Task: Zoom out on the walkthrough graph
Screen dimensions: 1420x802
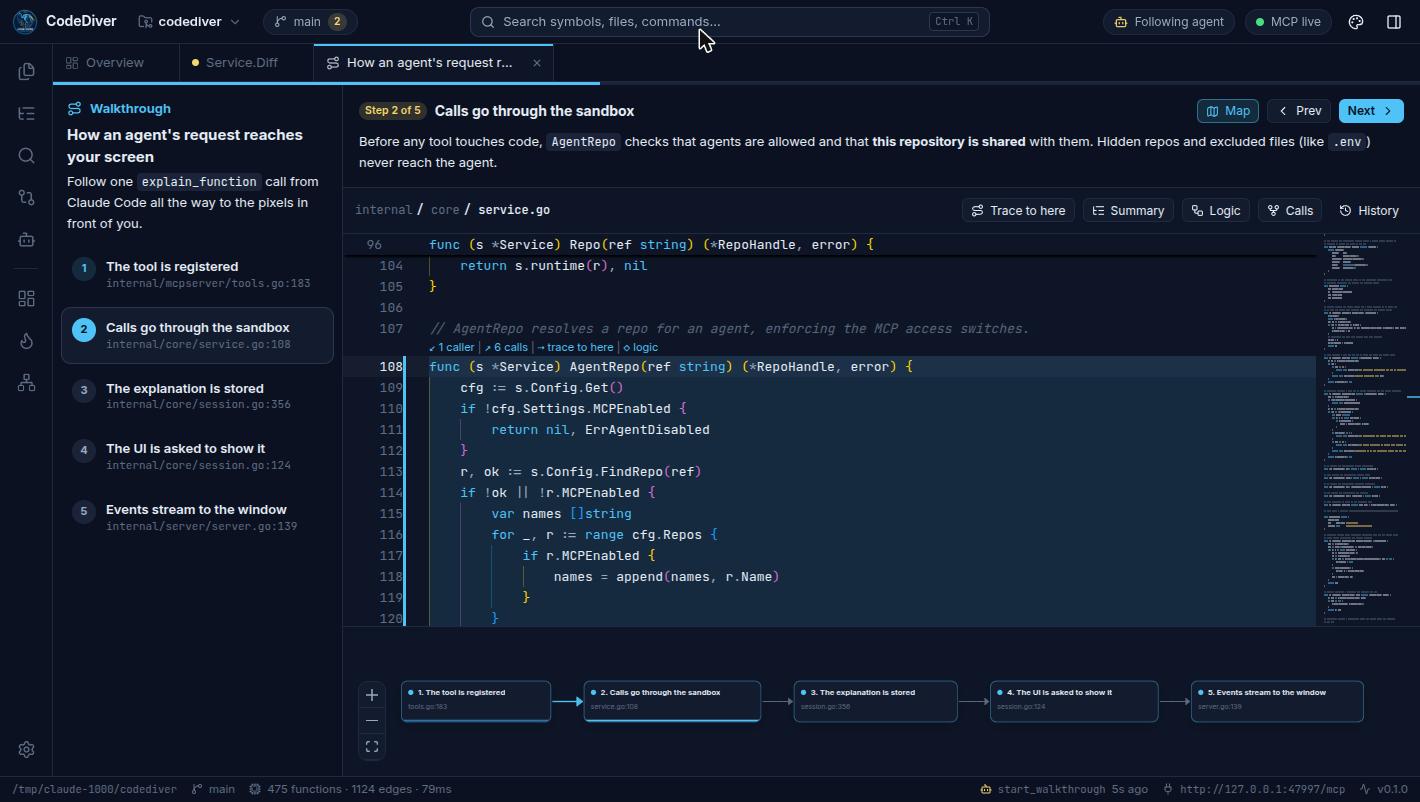Action: pos(372,720)
